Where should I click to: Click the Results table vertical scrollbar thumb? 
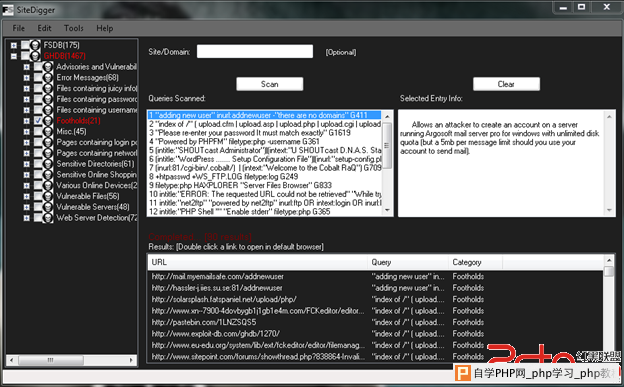point(609,272)
